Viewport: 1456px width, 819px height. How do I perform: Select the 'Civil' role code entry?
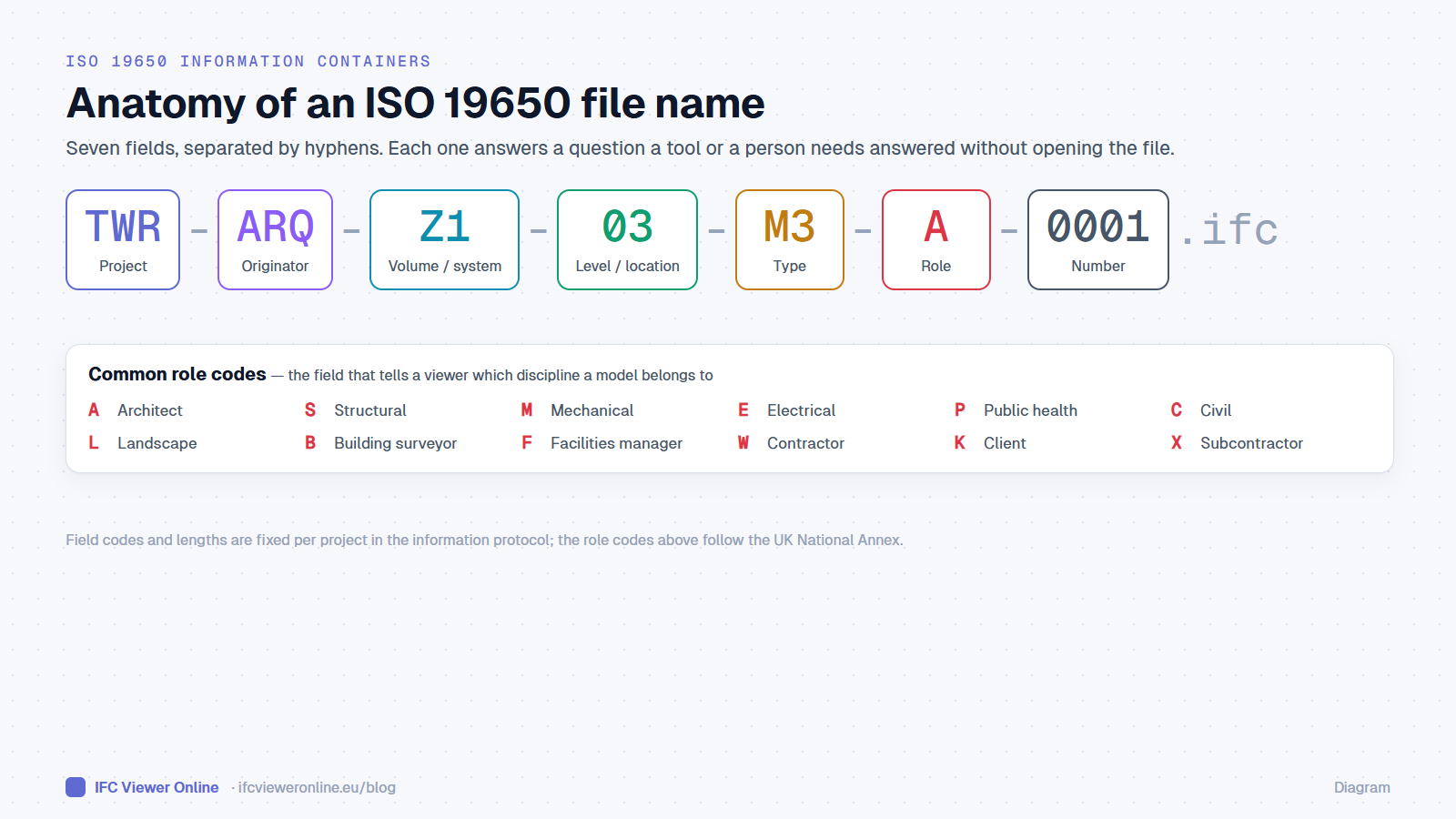click(1201, 410)
